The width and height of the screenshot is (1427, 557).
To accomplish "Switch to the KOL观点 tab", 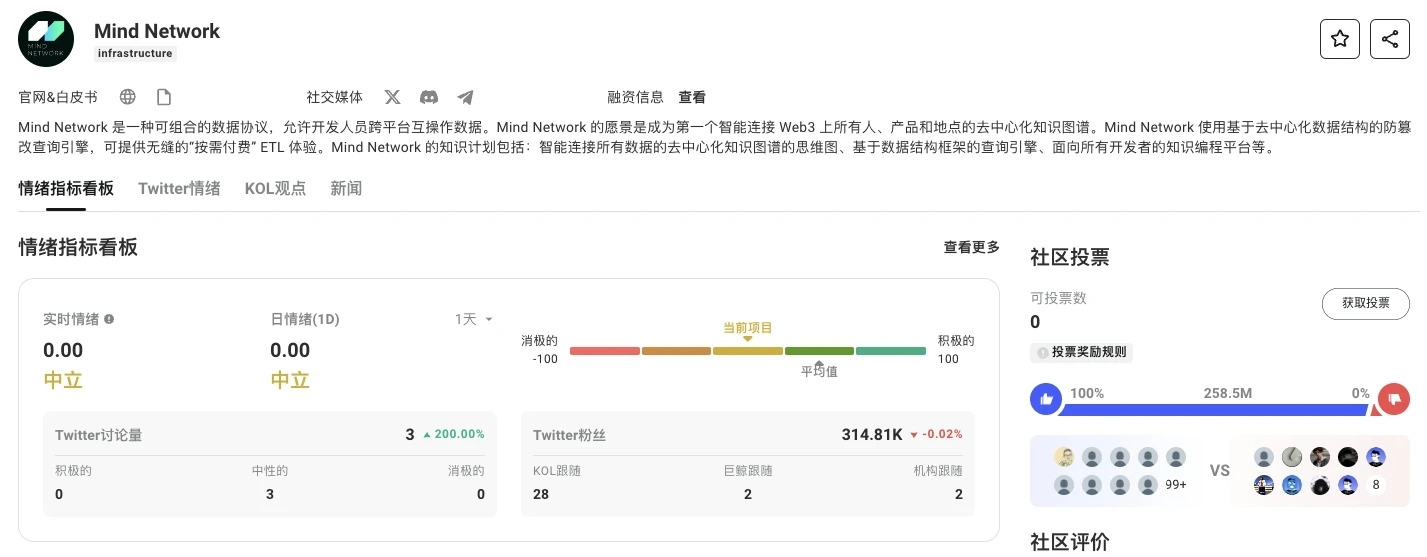I will pyautogui.click(x=275, y=188).
